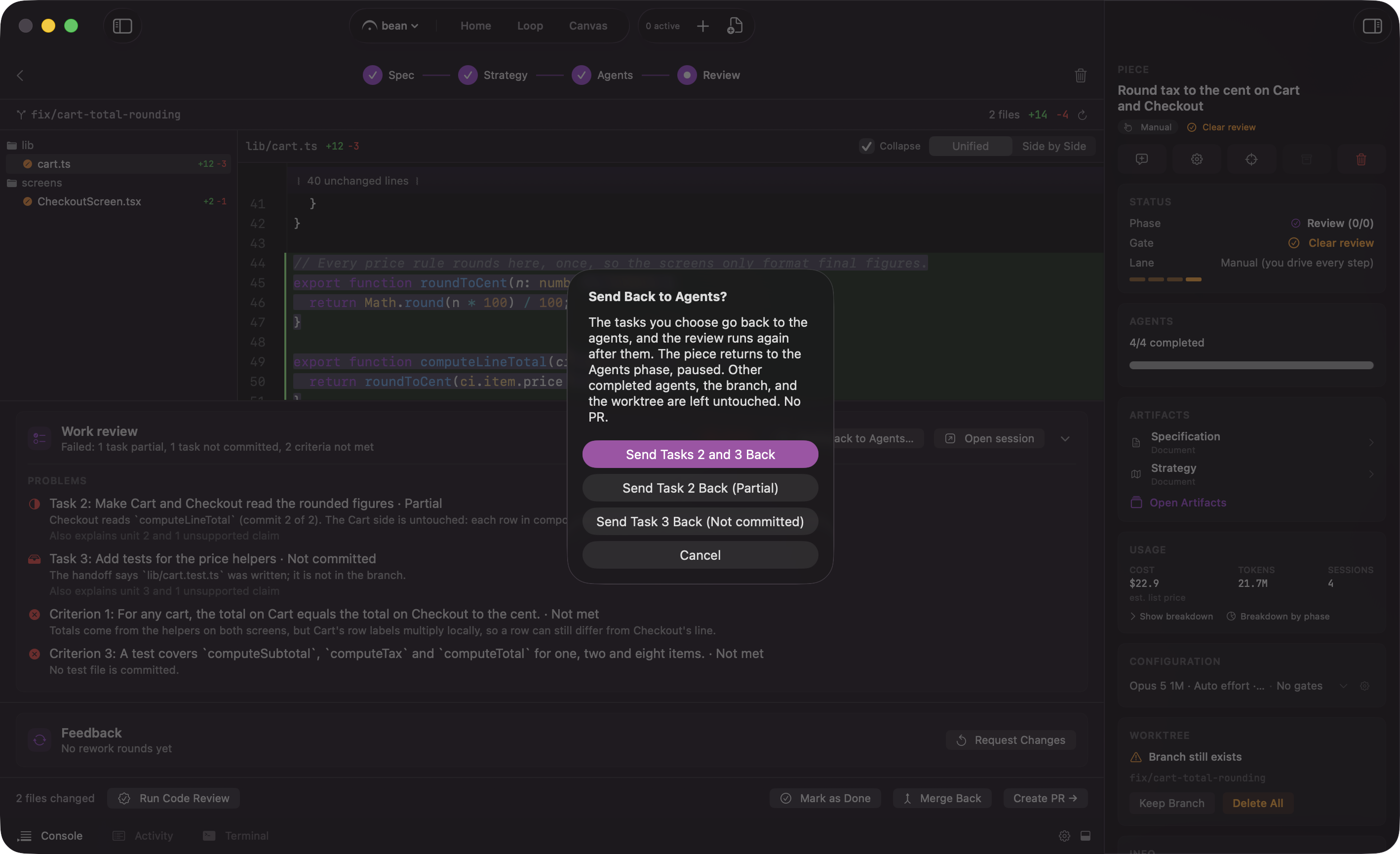Click the not-committed icon on Task 3
Image resolution: width=1400 pixels, height=854 pixels.
35,559
